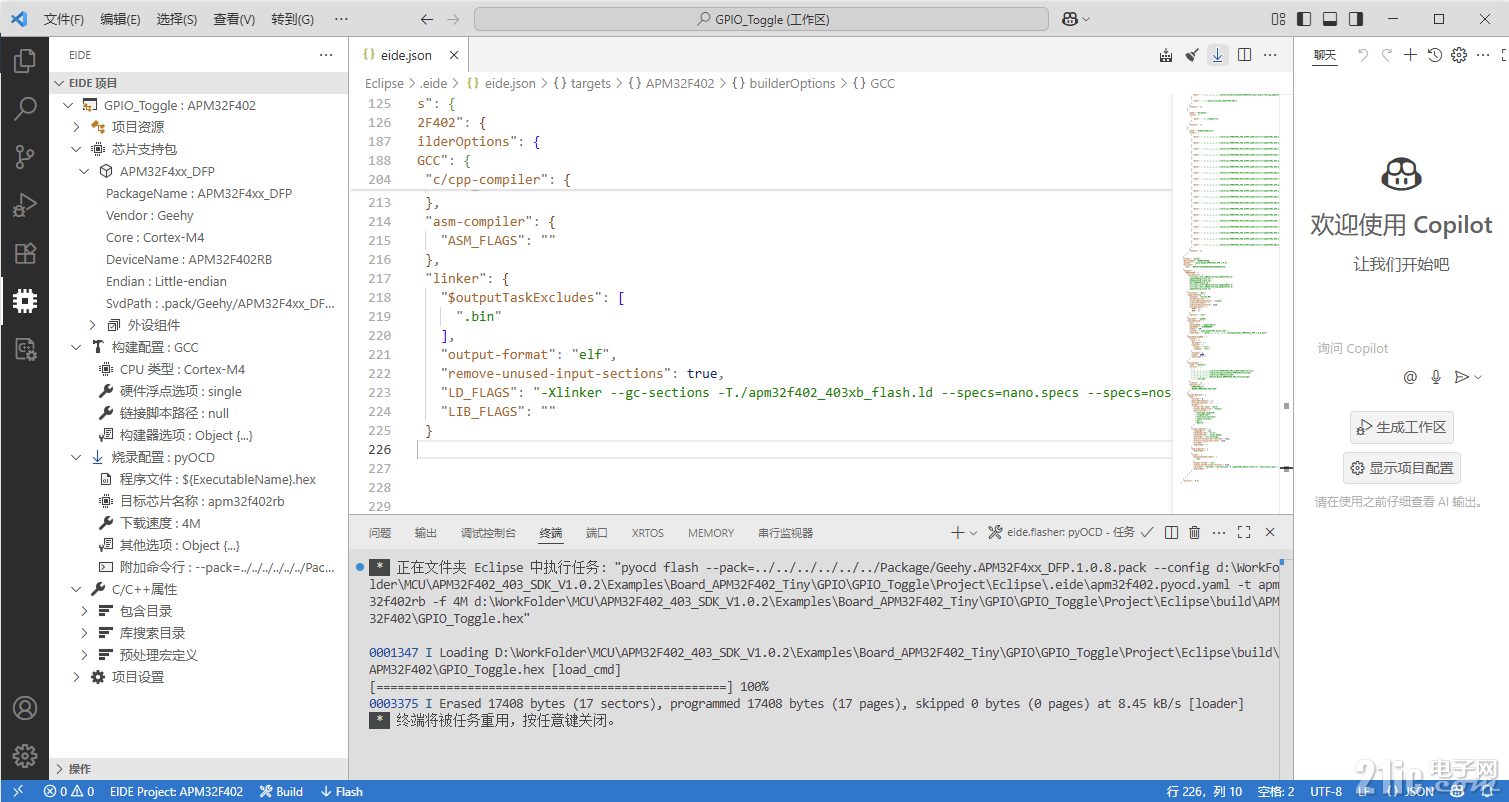
Task: Split the editor to the right
Action: [1244, 55]
